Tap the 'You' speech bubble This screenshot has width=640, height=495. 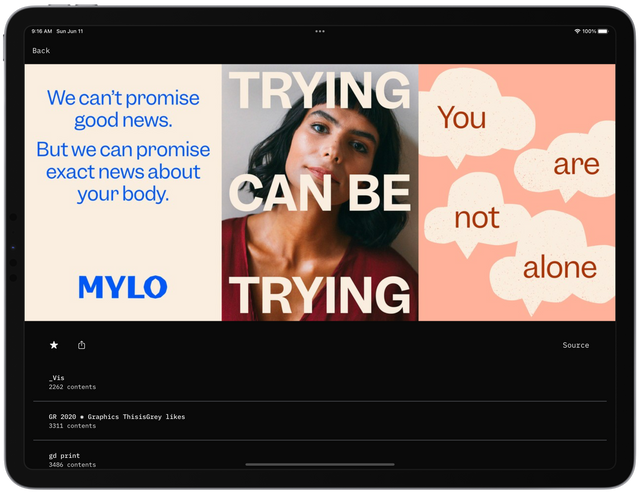462,118
